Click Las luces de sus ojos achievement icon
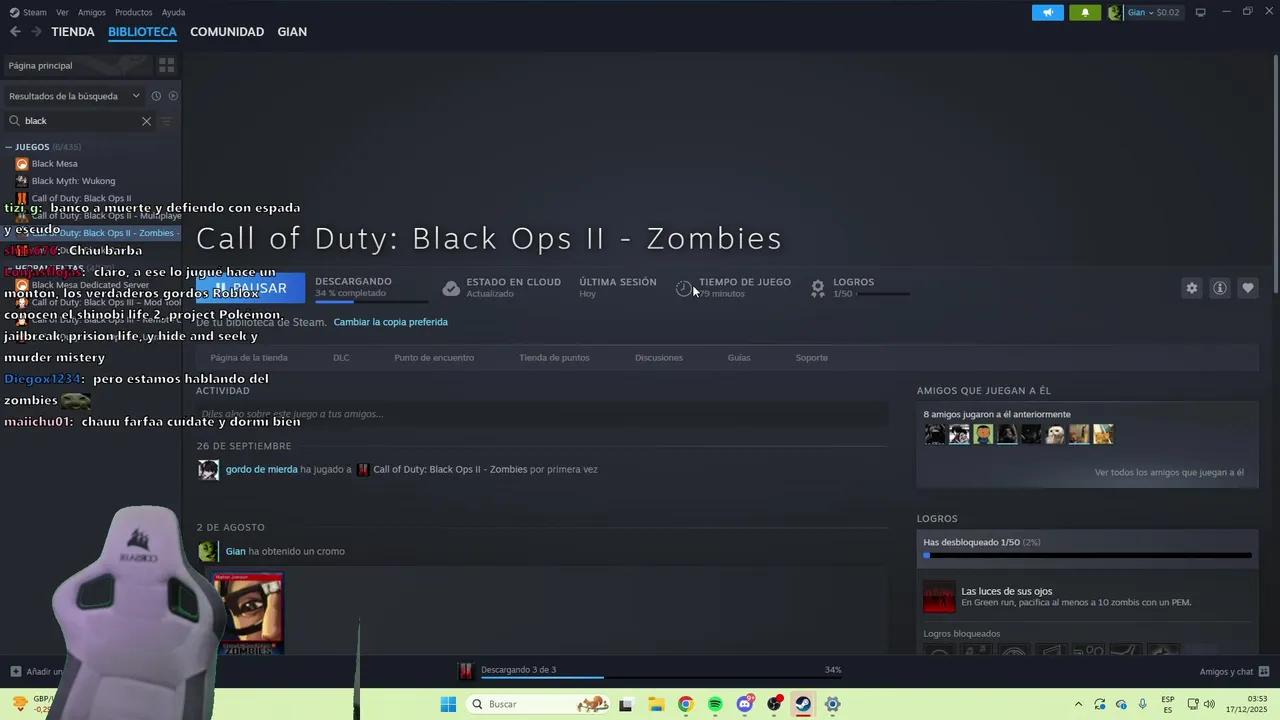This screenshot has height=720, width=1280. (x=939, y=597)
